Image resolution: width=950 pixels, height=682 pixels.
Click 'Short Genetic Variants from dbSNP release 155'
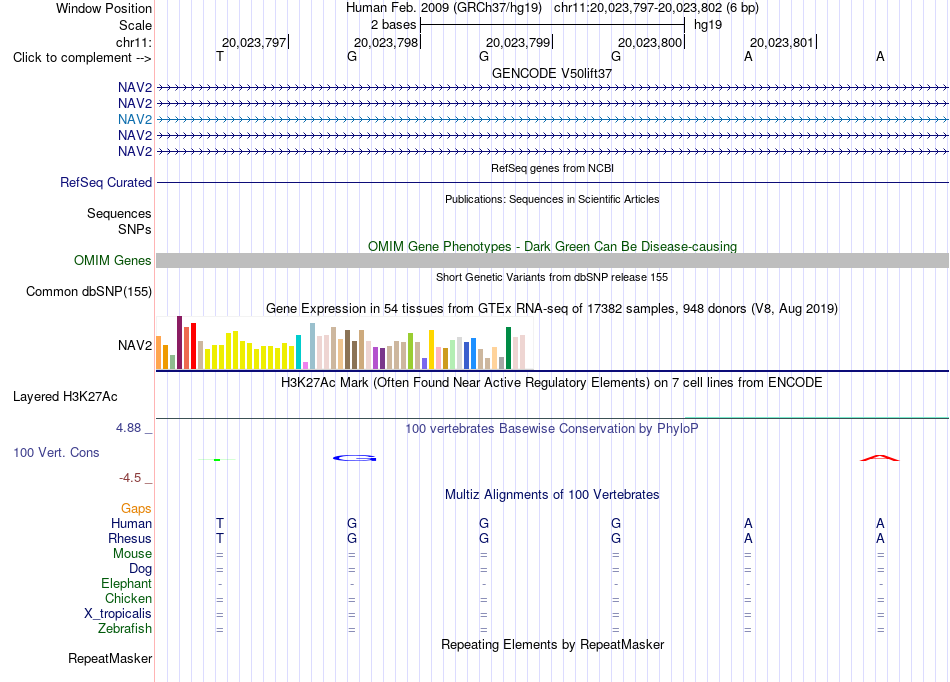pyautogui.click(x=552, y=277)
